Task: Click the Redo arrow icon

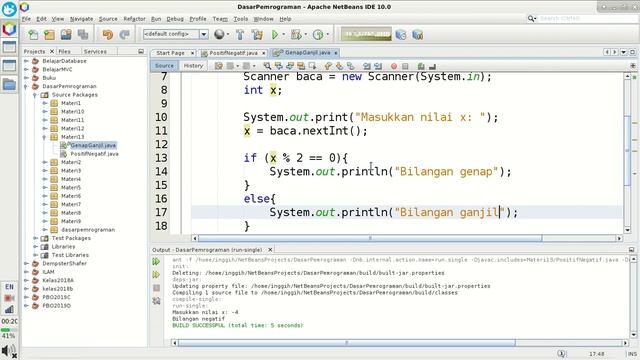Action: pos(124,35)
